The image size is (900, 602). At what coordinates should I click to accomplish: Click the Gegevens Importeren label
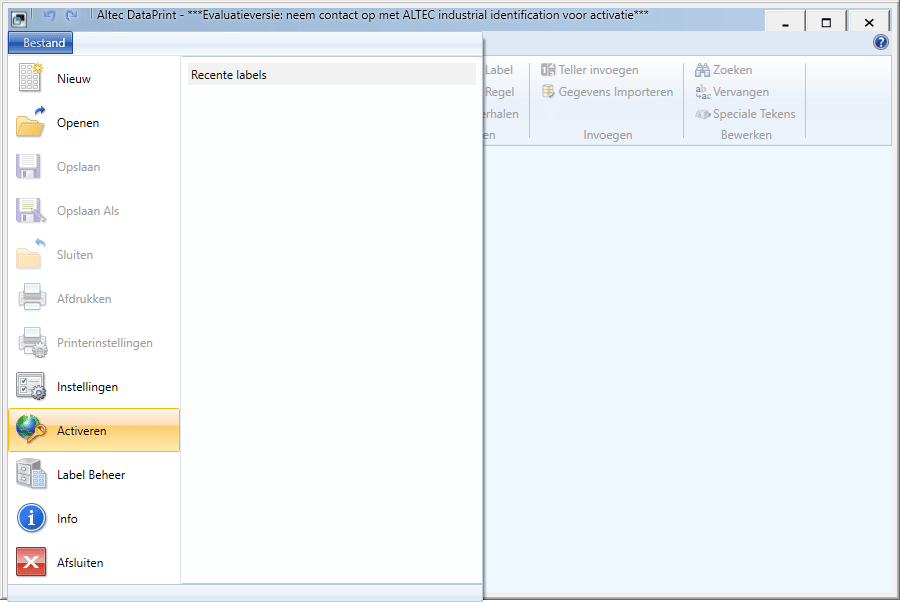(615, 92)
